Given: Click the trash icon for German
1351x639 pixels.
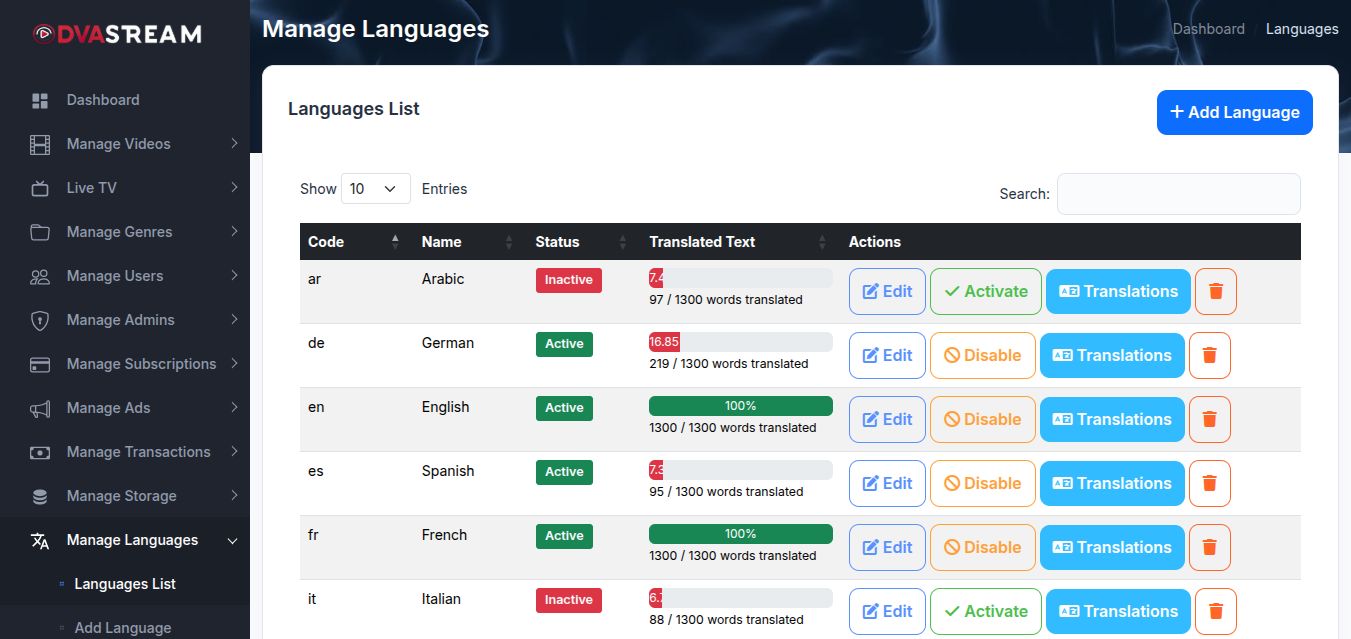Looking at the screenshot, I should [x=1209, y=356].
